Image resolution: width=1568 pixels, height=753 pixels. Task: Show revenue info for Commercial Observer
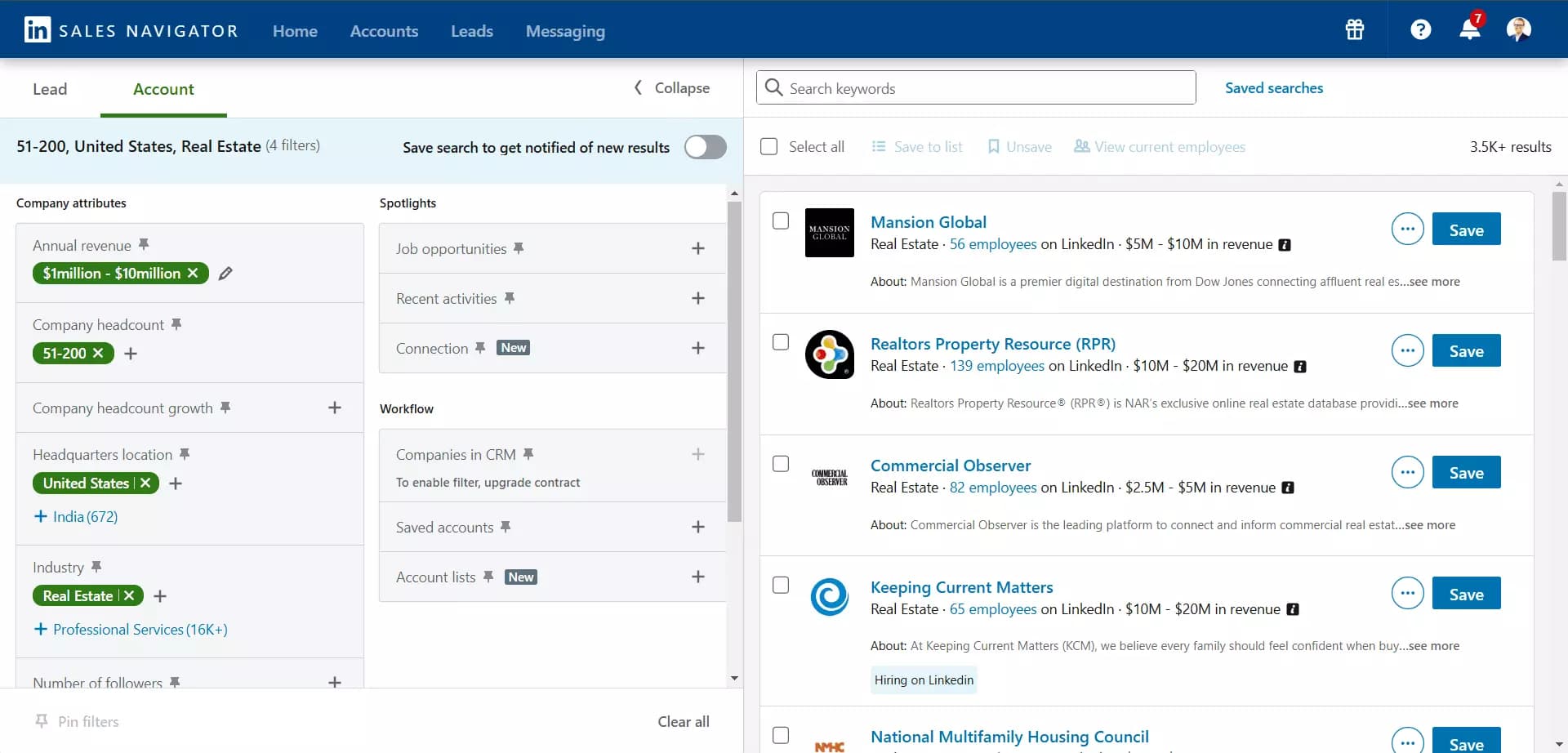click(x=1288, y=488)
